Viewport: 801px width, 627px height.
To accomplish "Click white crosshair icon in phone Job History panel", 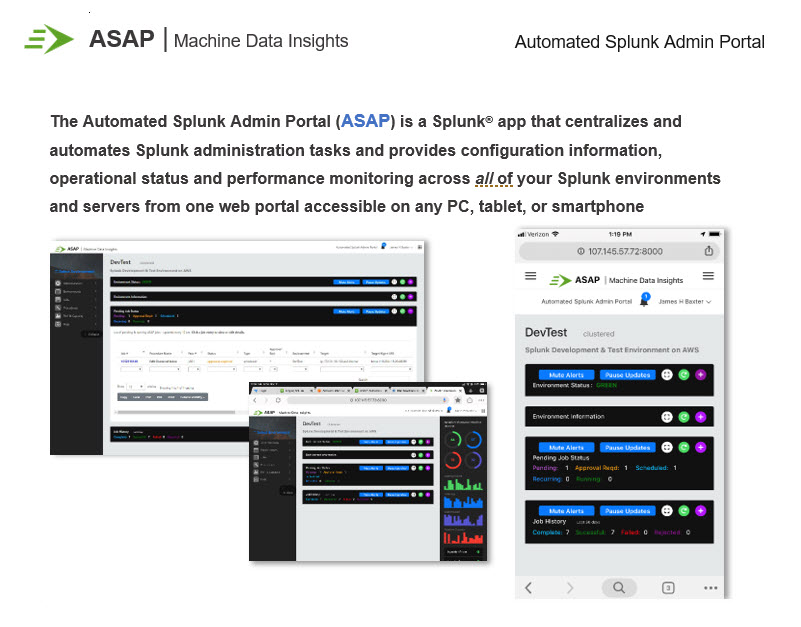I will point(667,511).
